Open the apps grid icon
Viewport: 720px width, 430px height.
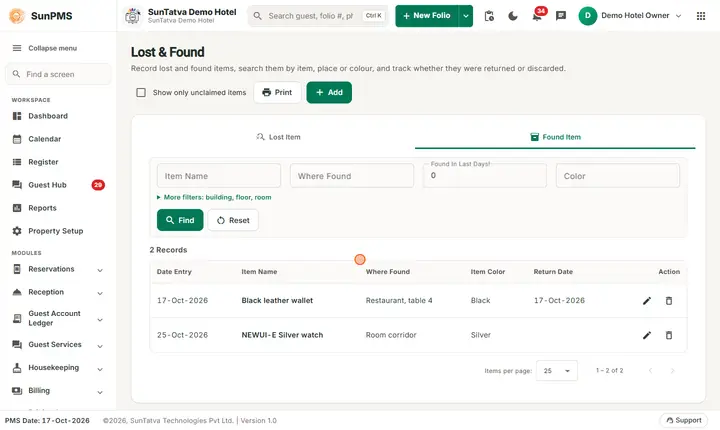701,16
